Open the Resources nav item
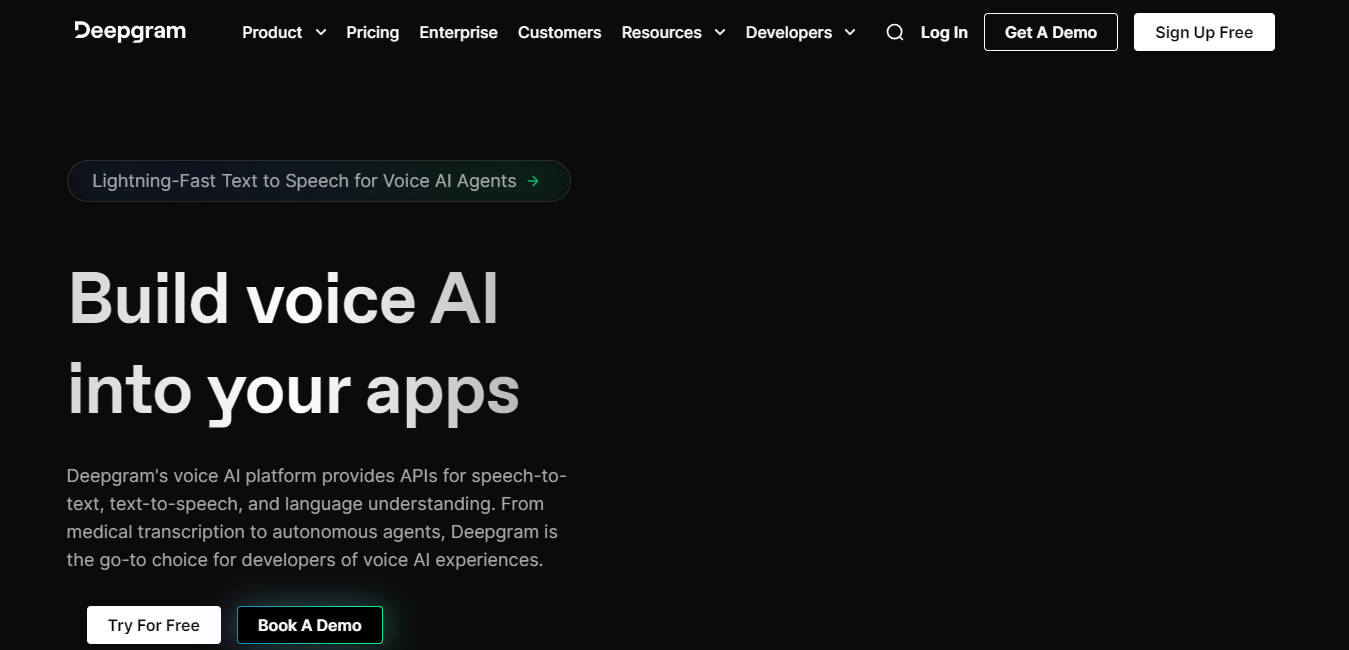 [x=661, y=32]
